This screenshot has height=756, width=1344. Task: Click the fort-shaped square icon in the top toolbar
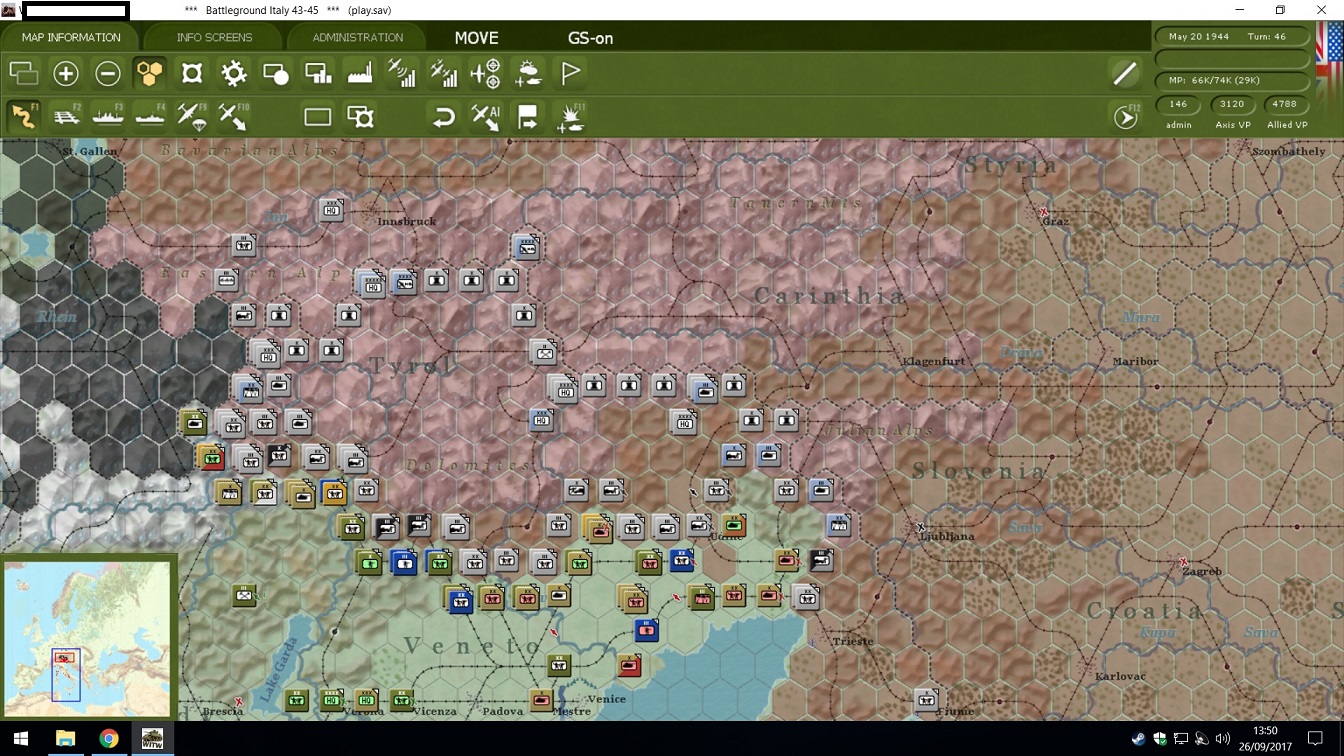192,73
